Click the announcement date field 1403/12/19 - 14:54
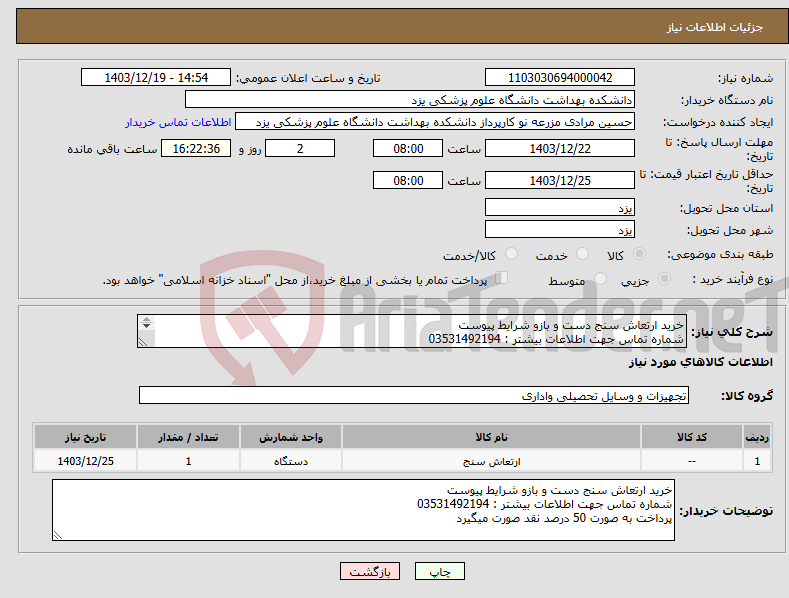This screenshot has height=598, width=789. click(156, 78)
